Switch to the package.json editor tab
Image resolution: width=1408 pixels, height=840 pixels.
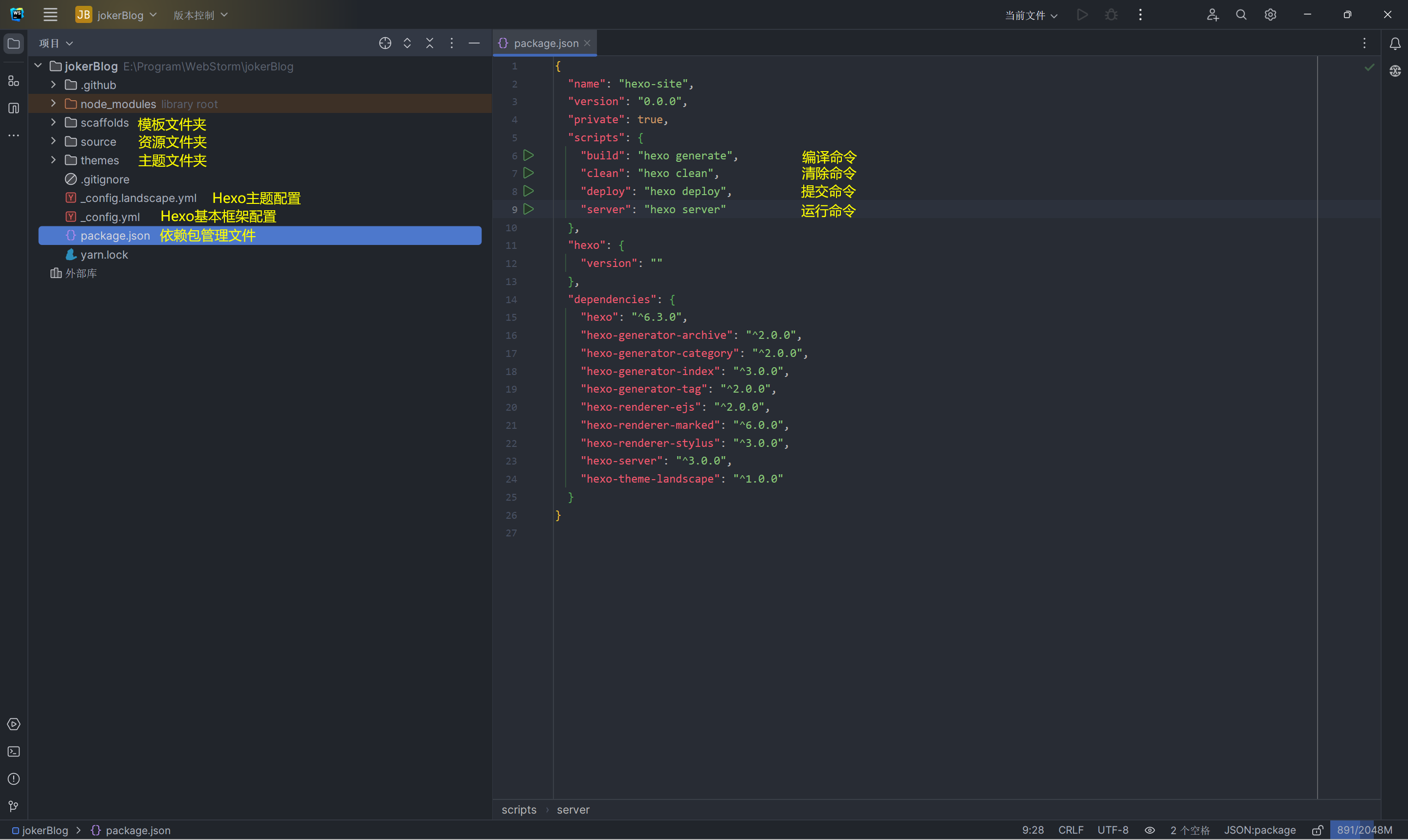(x=545, y=43)
